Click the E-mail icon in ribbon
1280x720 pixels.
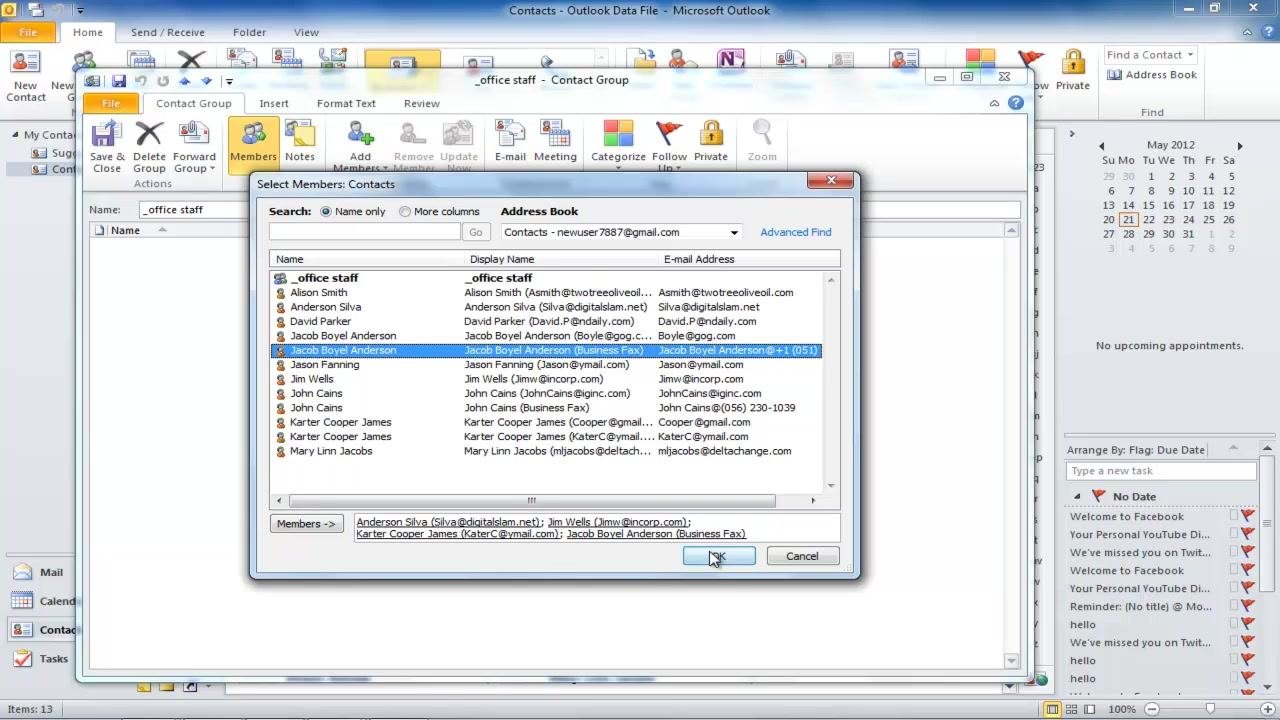[x=510, y=142]
